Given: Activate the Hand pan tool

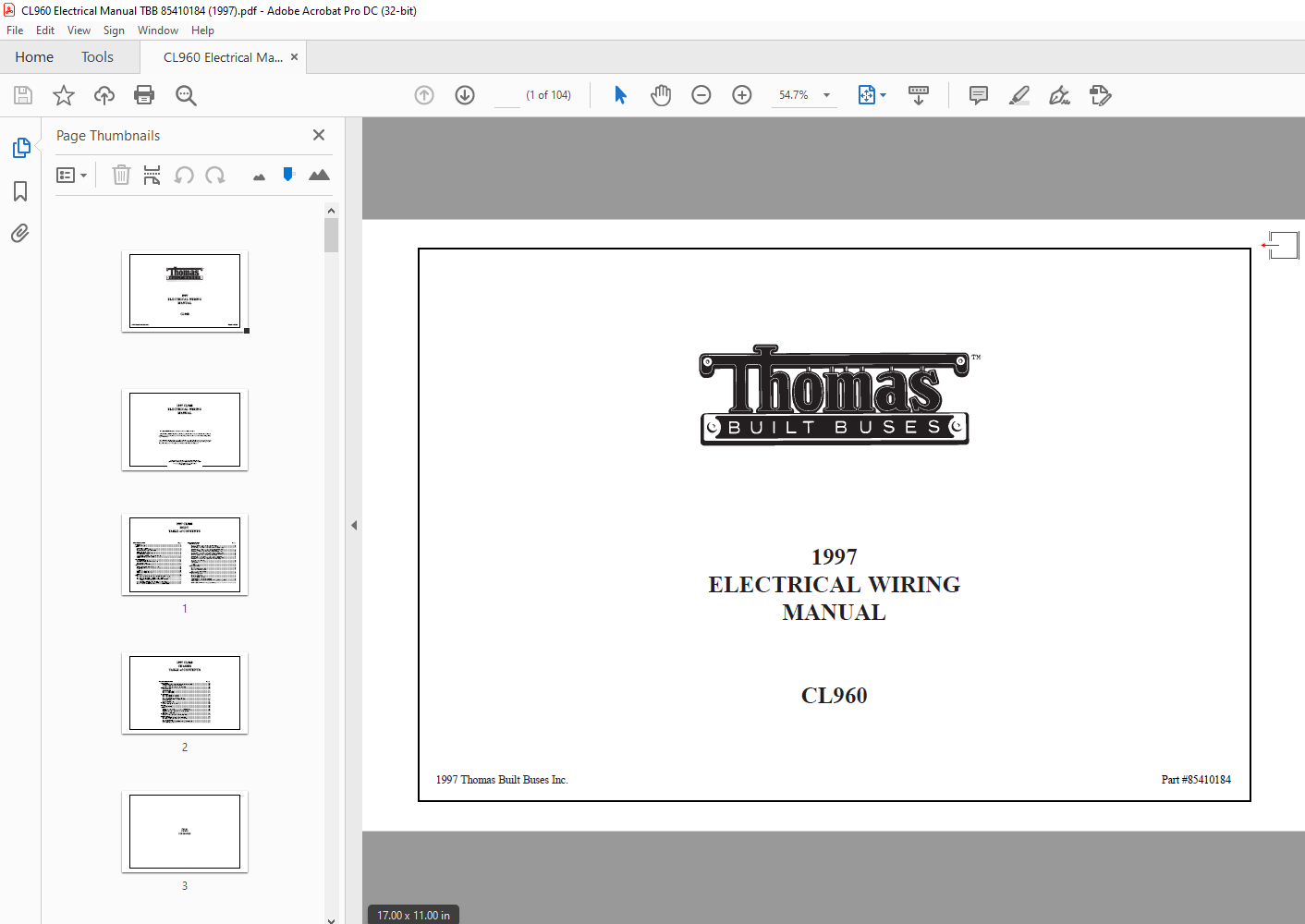Looking at the screenshot, I should 661,95.
